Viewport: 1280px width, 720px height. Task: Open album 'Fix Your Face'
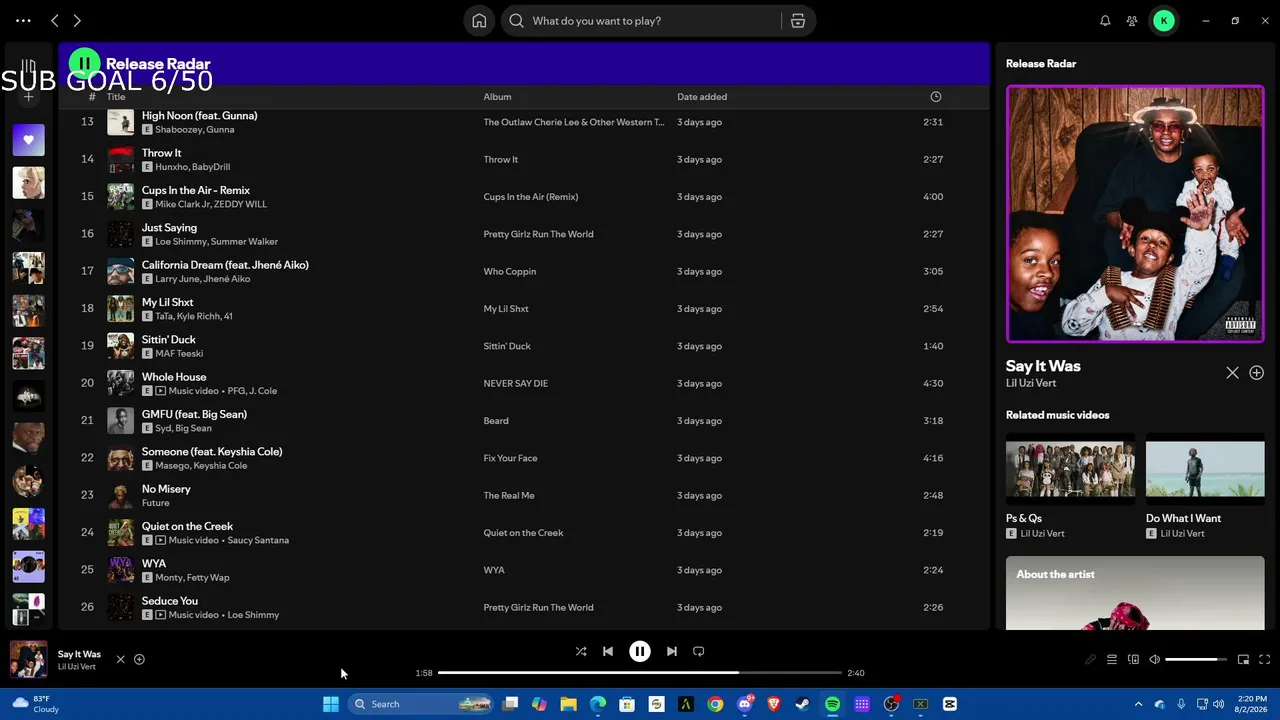click(511, 458)
